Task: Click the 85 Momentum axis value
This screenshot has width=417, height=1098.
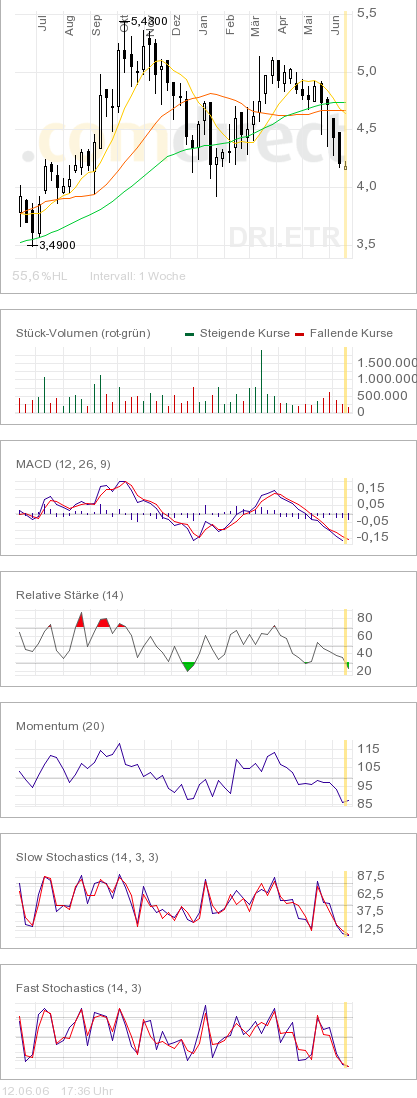Action: 364,804
